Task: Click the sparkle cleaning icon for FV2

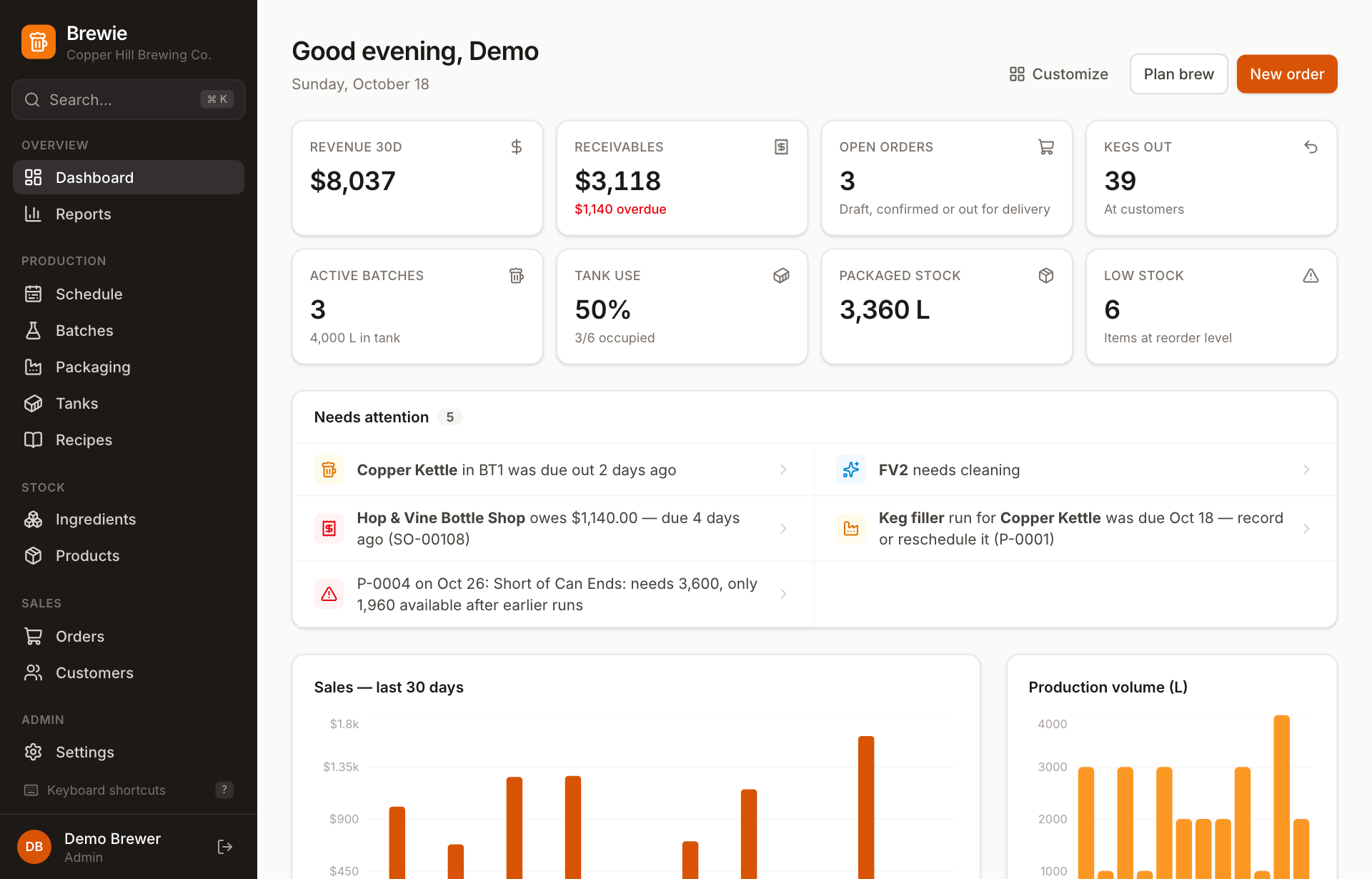Action: [851, 470]
